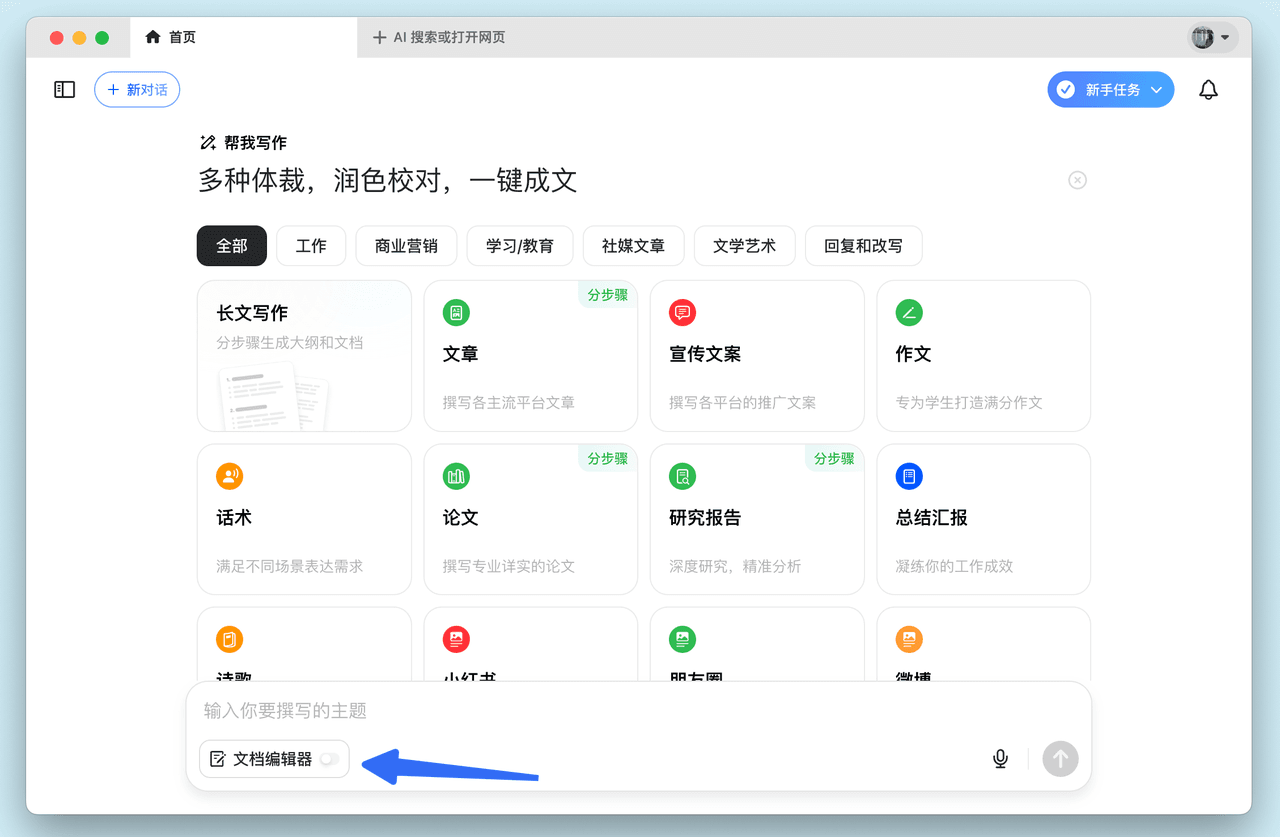
Task: Close the 帮我写作 panel with X icon
Action: (x=1077, y=180)
